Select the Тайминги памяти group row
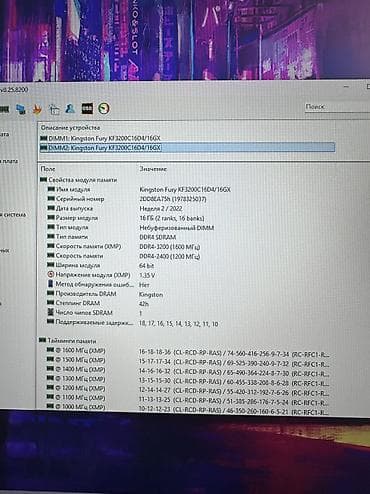 [x=68, y=341]
